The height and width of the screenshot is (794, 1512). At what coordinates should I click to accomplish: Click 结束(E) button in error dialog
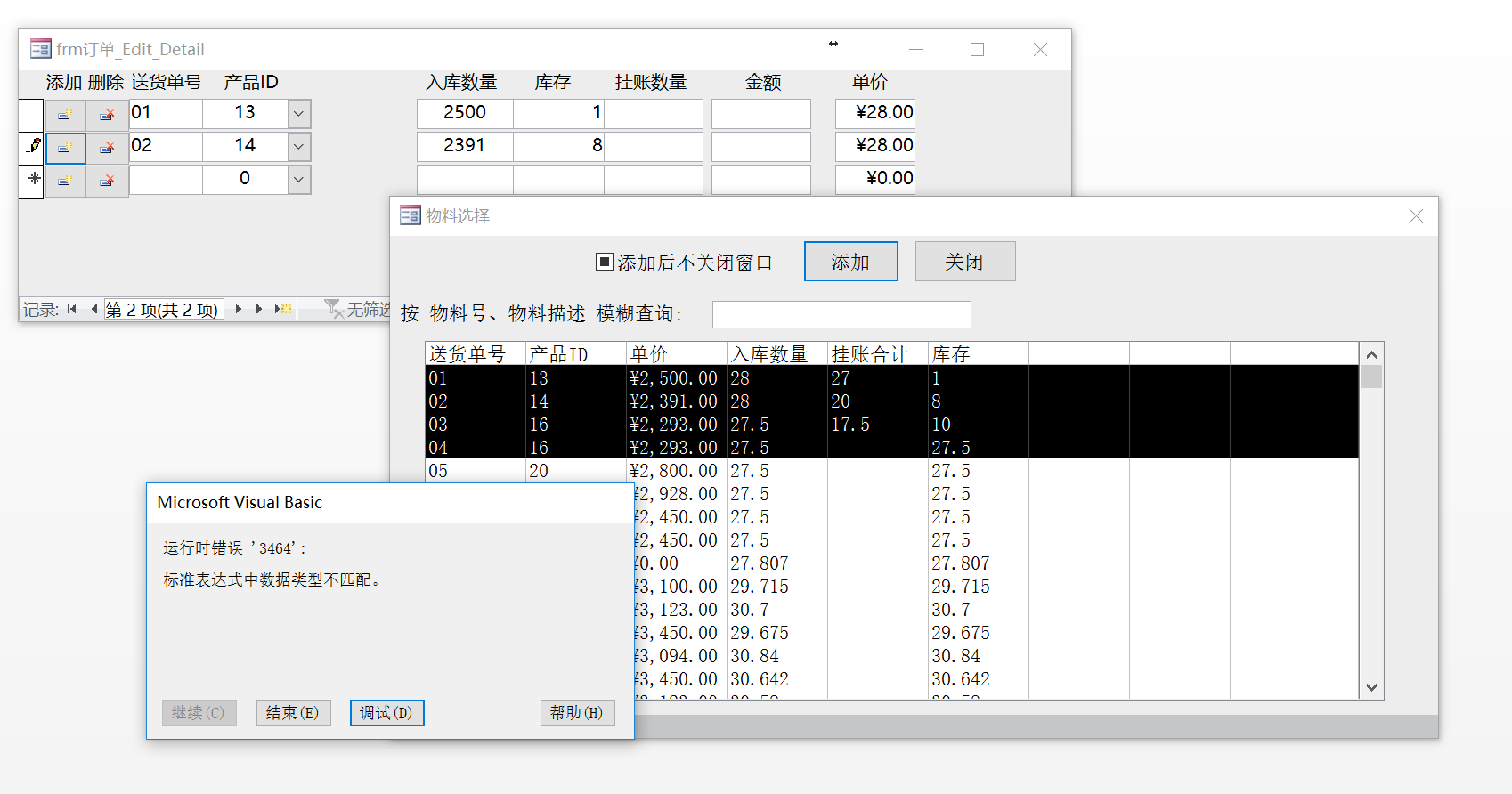293,713
